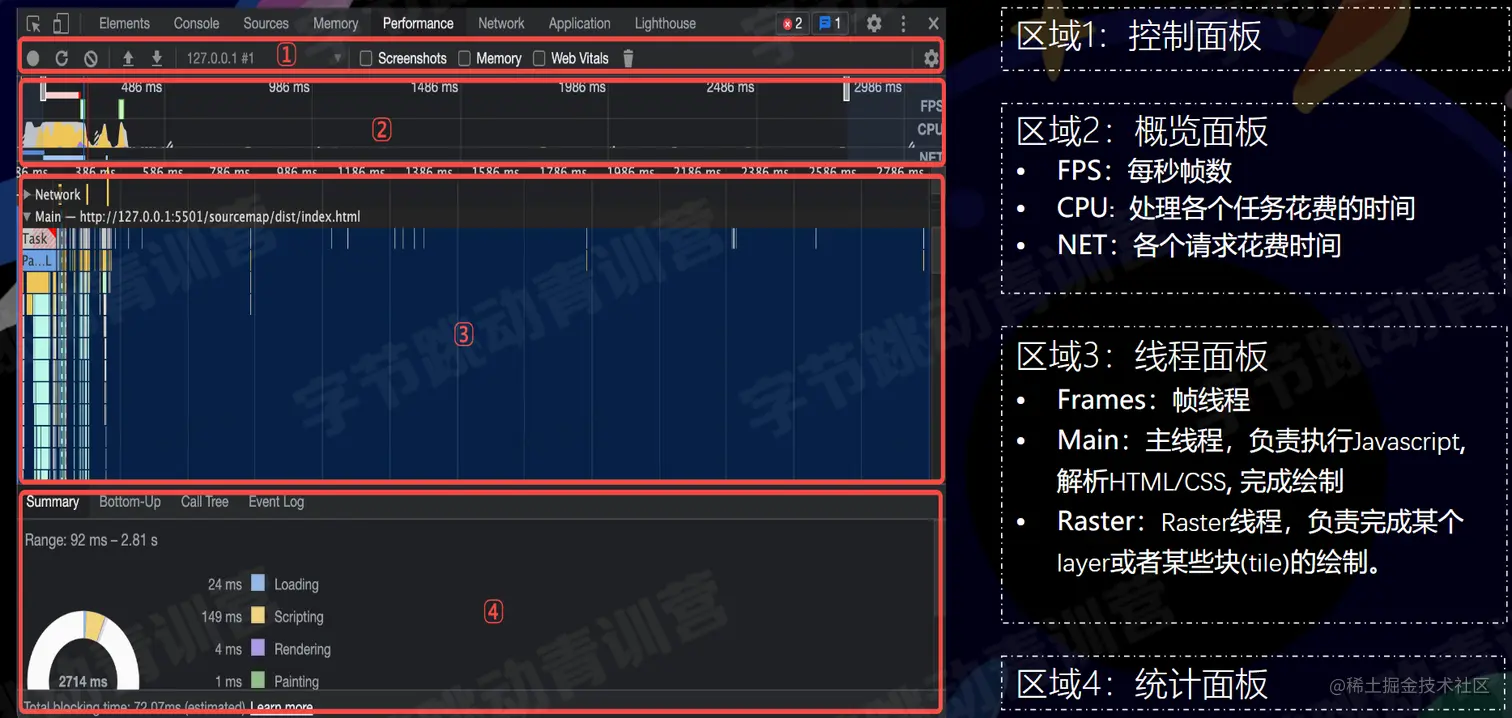The height and width of the screenshot is (718, 1512).
Task: Open the Call Tree tab
Action: (204, 502)
